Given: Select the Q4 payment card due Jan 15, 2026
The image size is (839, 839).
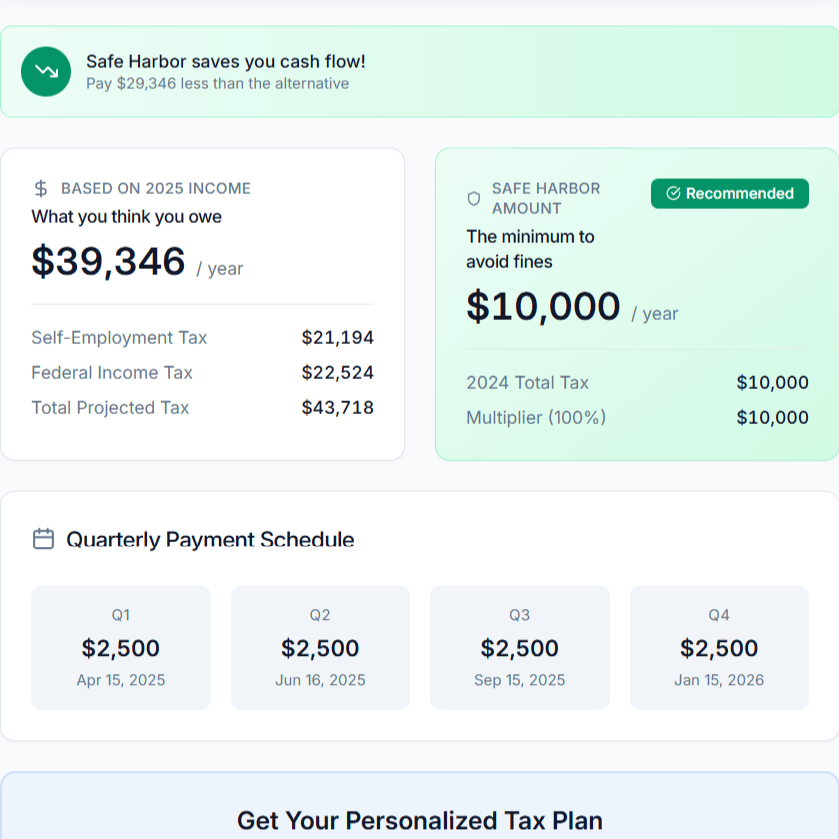Looking at the screenshot, I should tap(719, 648).
